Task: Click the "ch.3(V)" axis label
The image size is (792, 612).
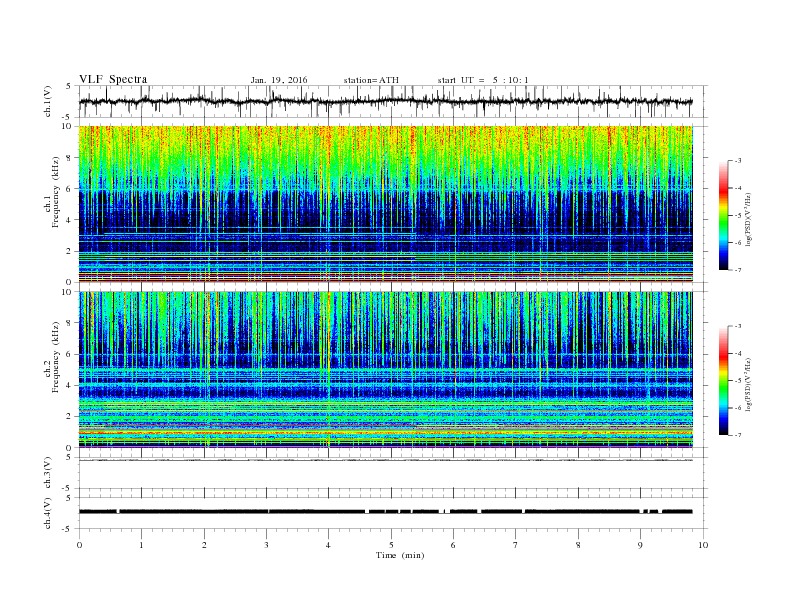Action: tap(48, 473)
